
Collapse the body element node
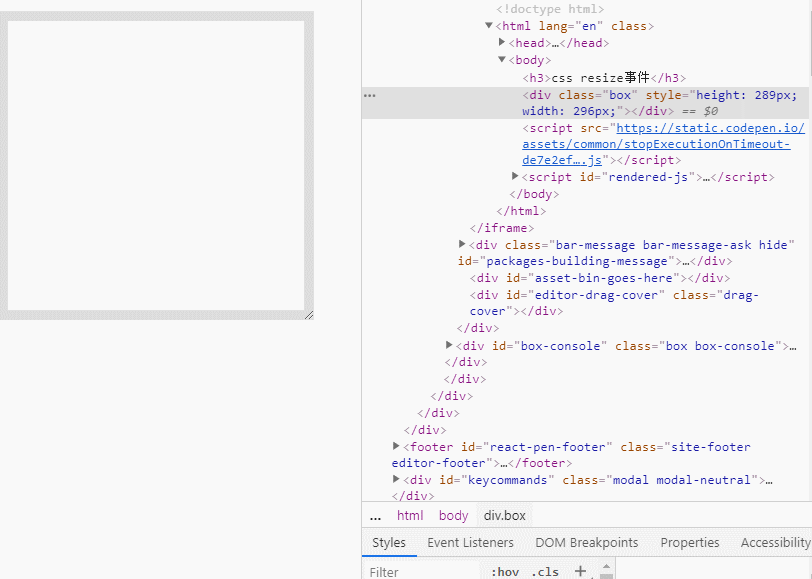(502, 60)
